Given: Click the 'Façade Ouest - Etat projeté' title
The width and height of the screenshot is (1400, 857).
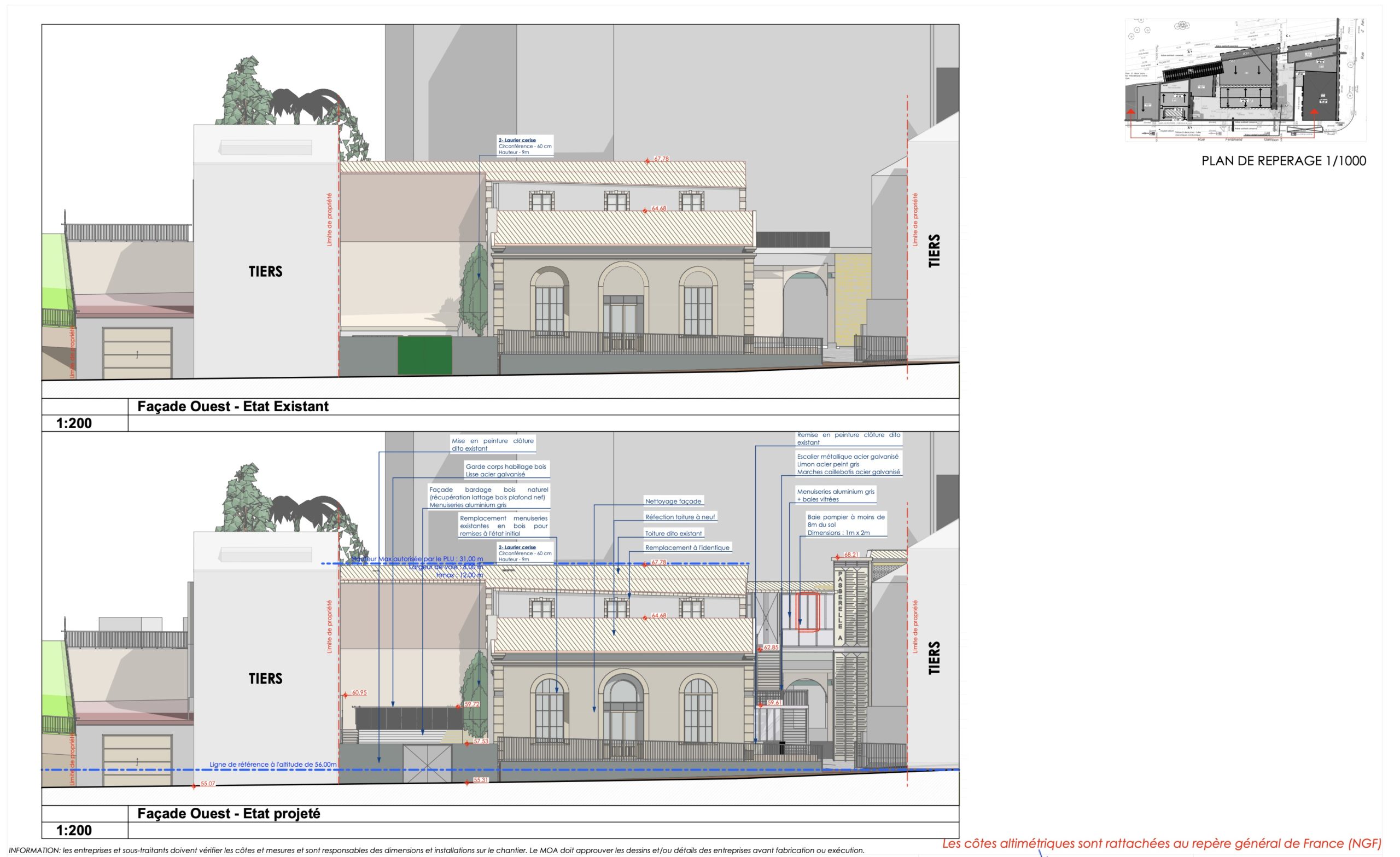Looking at the screenshot, I should [x=229, y=813].
